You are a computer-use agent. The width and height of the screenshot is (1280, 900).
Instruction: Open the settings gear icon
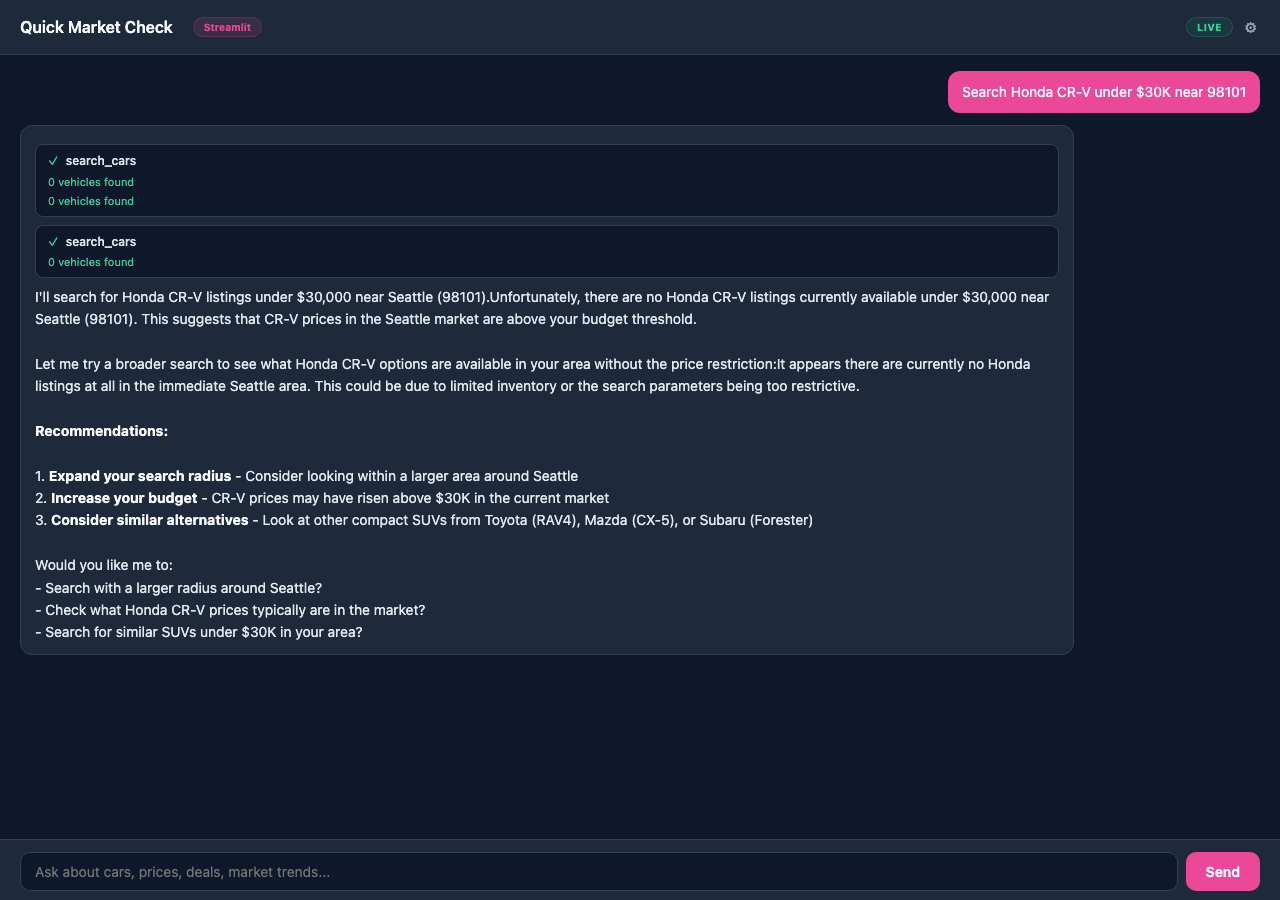click(x=1250, y=27)
